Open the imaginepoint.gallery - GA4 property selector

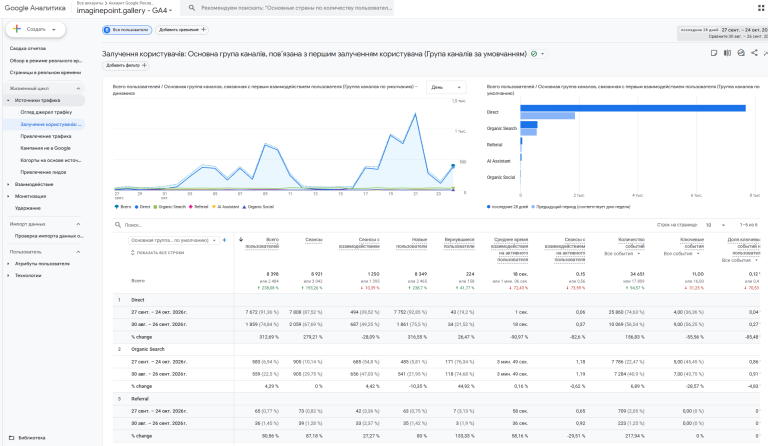click(124, 10)
